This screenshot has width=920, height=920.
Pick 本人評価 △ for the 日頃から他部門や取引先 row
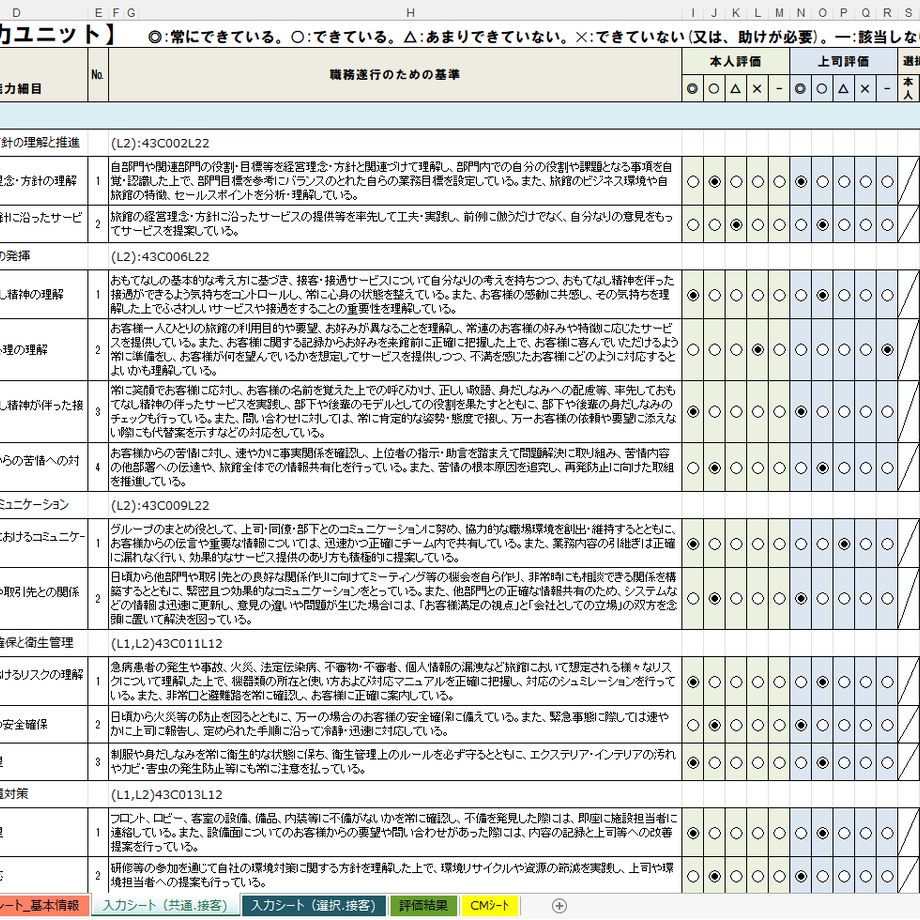(736, 599)
